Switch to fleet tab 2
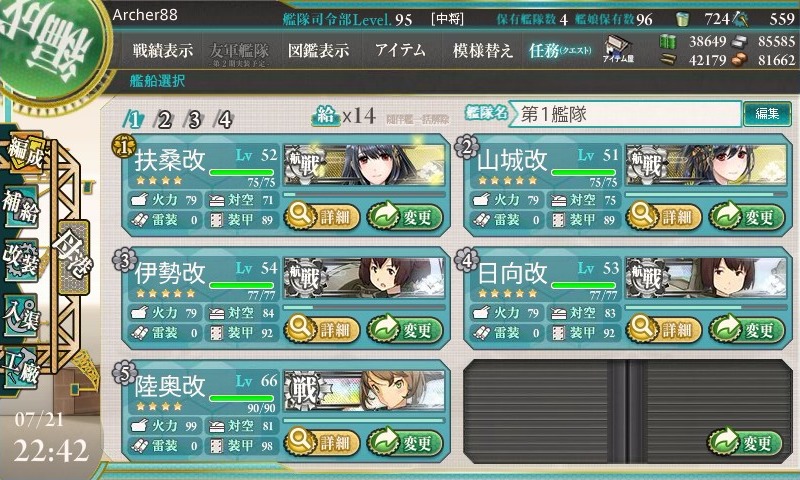This screenshot has height=480, width=800. click(164, 120)
